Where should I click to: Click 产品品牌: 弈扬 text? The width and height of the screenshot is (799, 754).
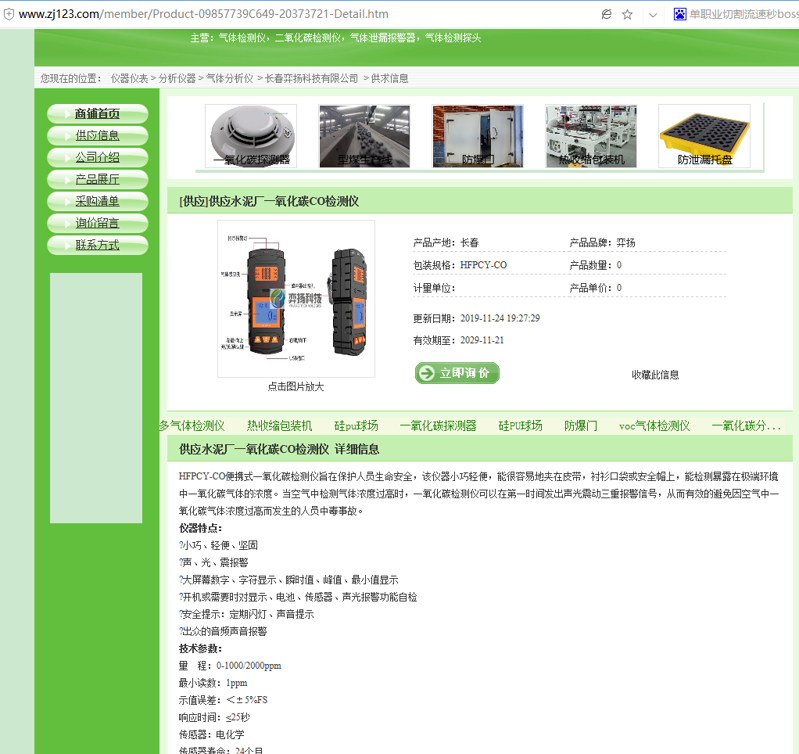click(x=602, y=243)
